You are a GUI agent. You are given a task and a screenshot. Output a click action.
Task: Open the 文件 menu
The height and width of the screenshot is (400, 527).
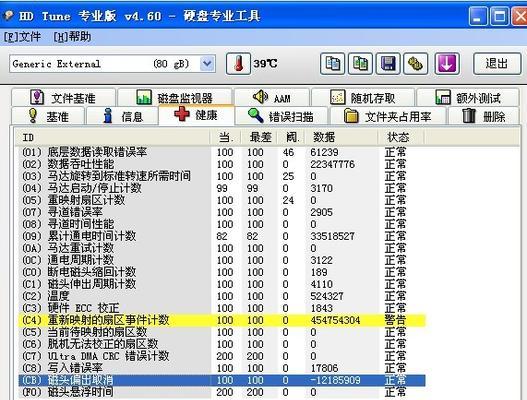(x=22, y=37)
